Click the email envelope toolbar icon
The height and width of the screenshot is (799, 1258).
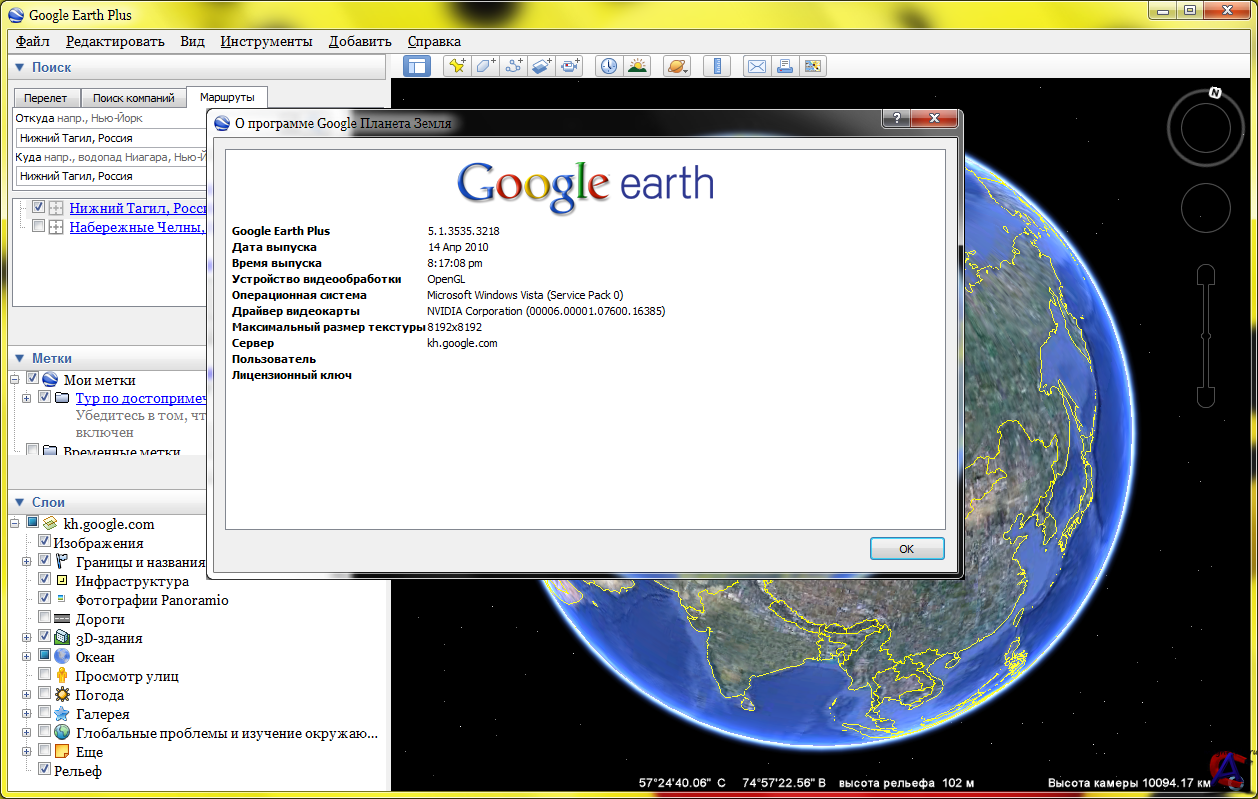[x=757, y=66]
